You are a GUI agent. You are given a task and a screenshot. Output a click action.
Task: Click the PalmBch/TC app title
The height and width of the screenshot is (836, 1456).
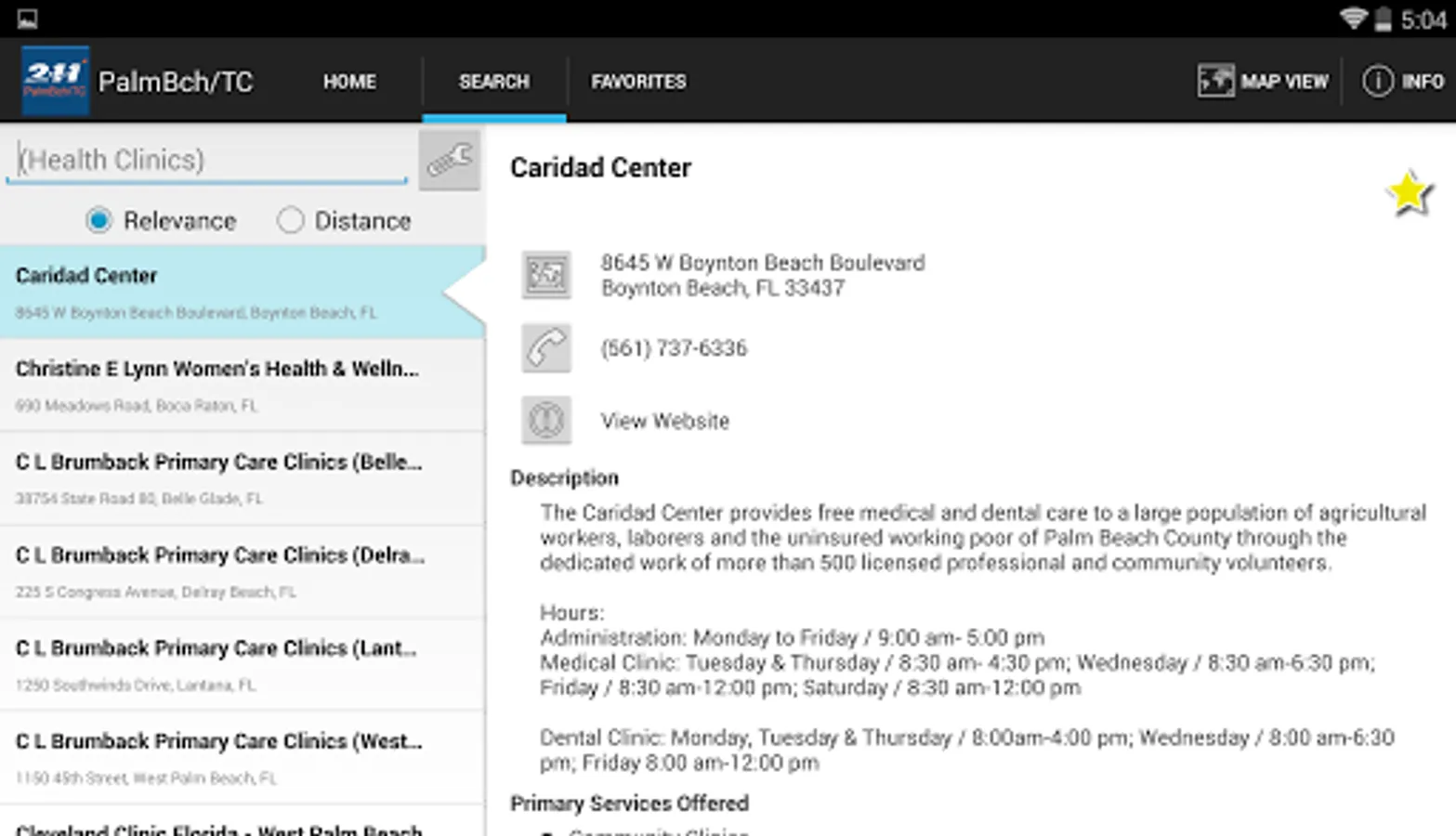point(176,82)
